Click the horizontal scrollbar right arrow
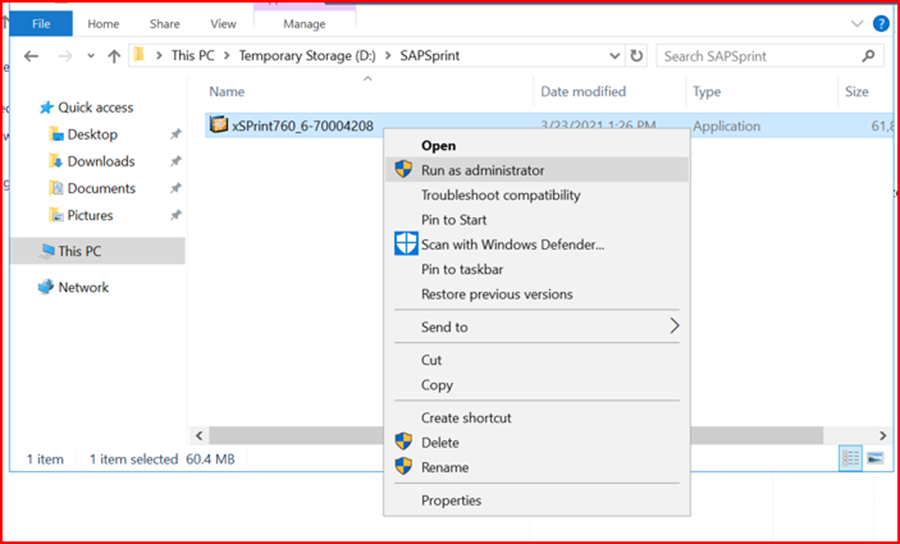Viewport: 900px width, 544px height. pos(883,436)
